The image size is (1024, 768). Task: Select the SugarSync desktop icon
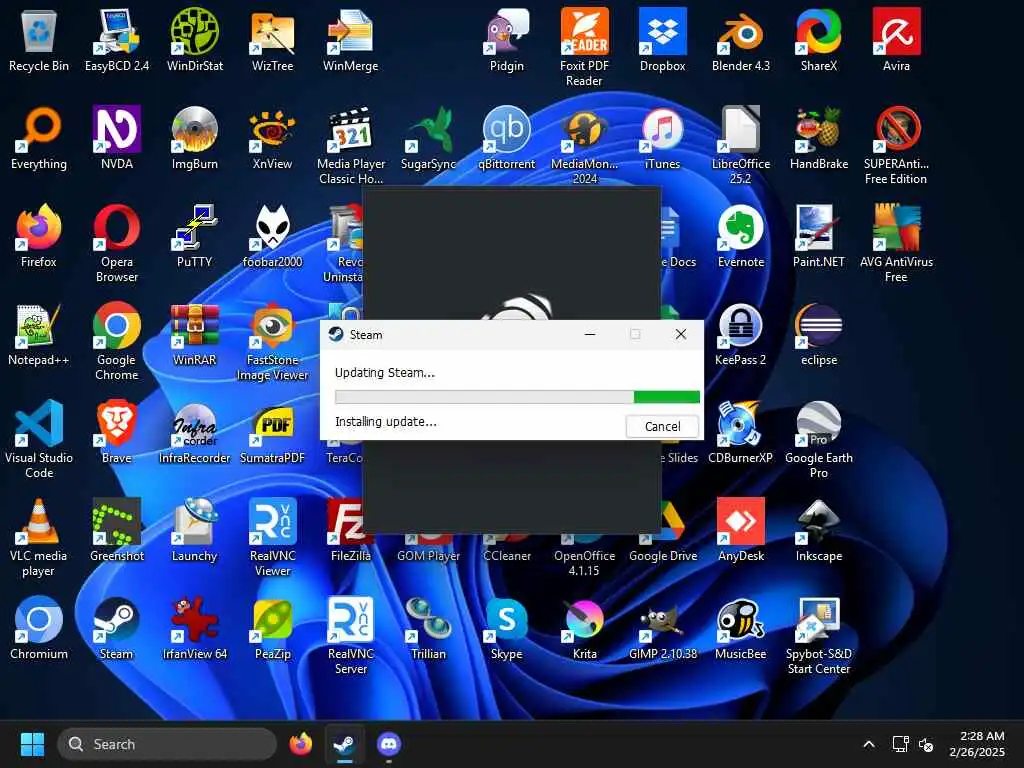[x=428, y=137]
